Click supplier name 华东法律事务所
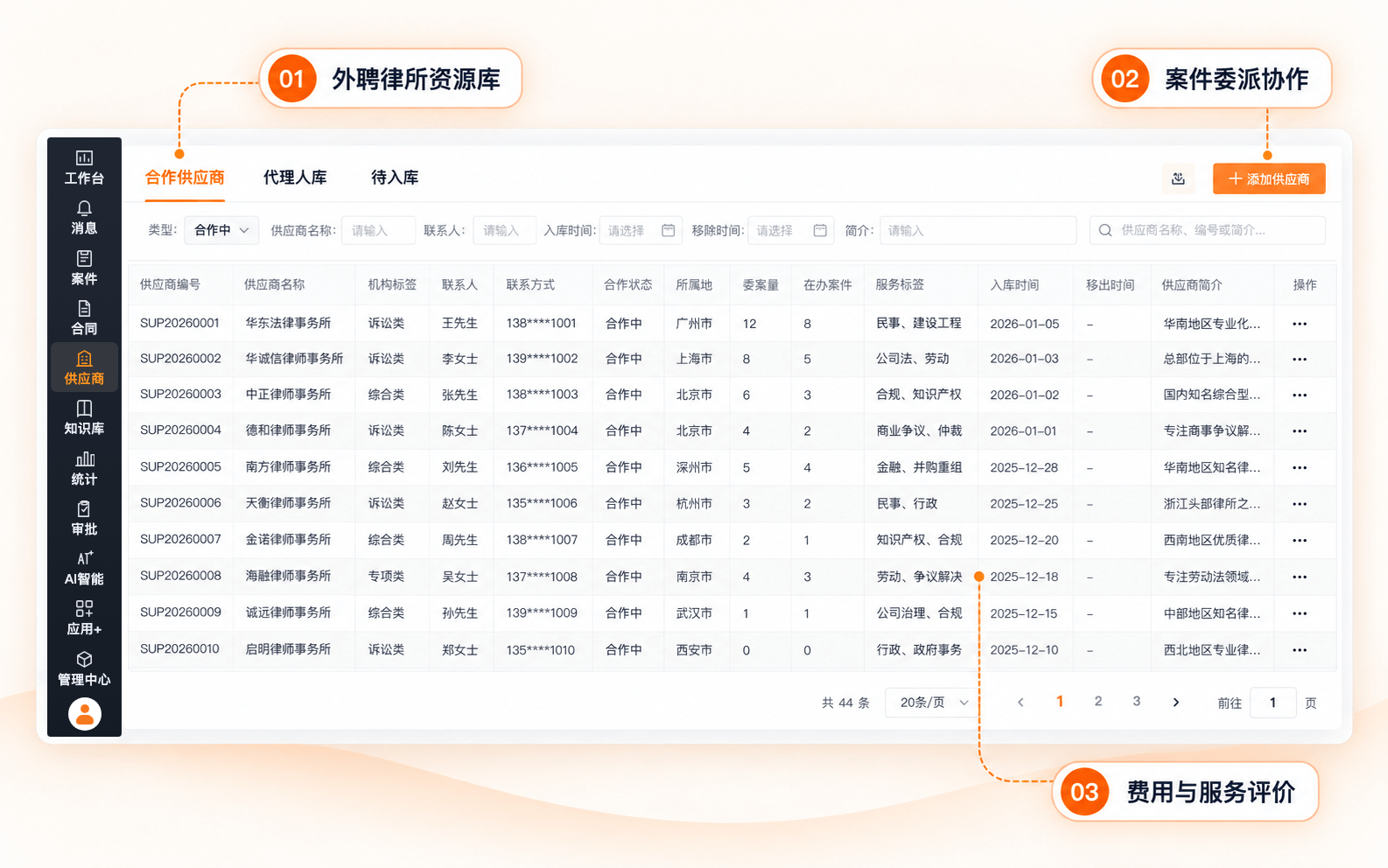Screen dimensions: 1388x868 tap(288, 323)
